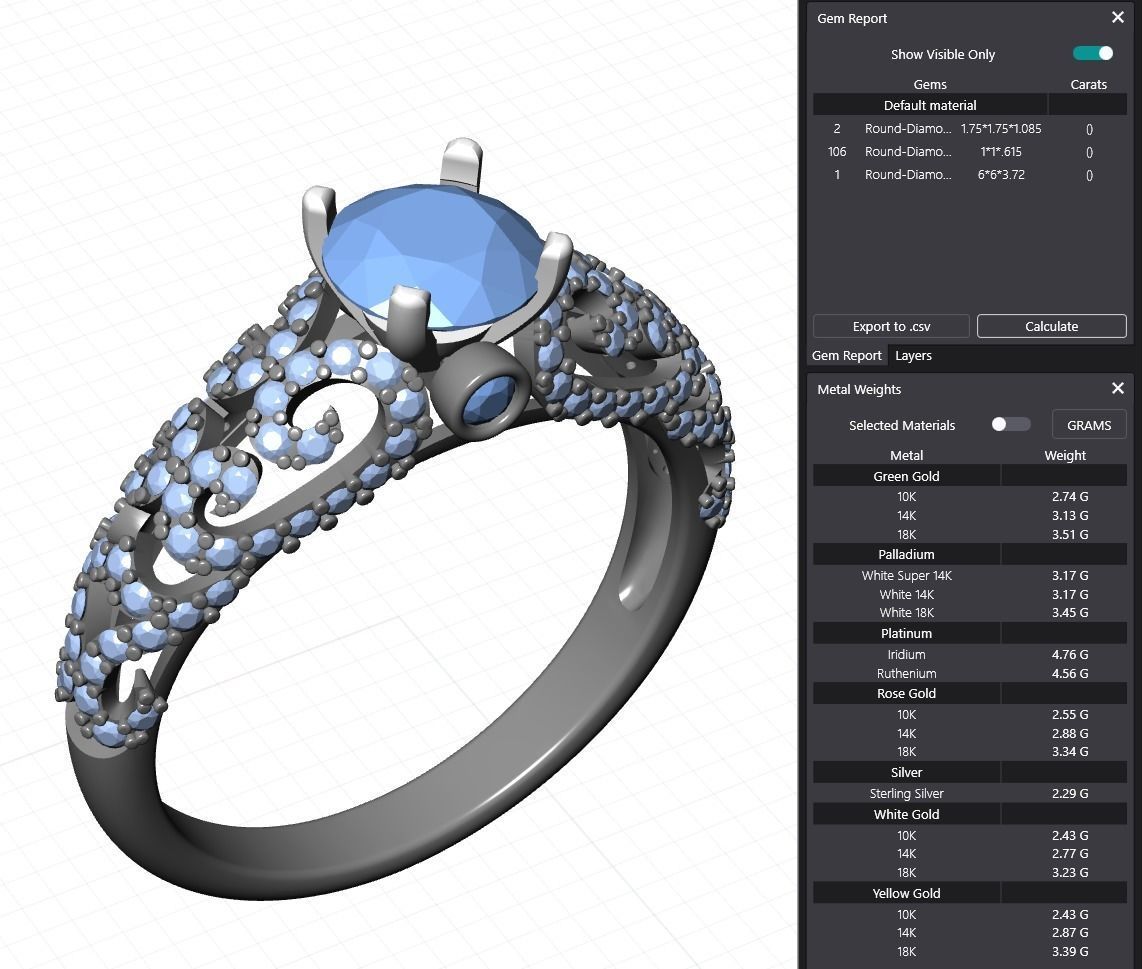Click Export to .csv button
The width and height of the screenshot is (1142, 969).
[891, 326]
